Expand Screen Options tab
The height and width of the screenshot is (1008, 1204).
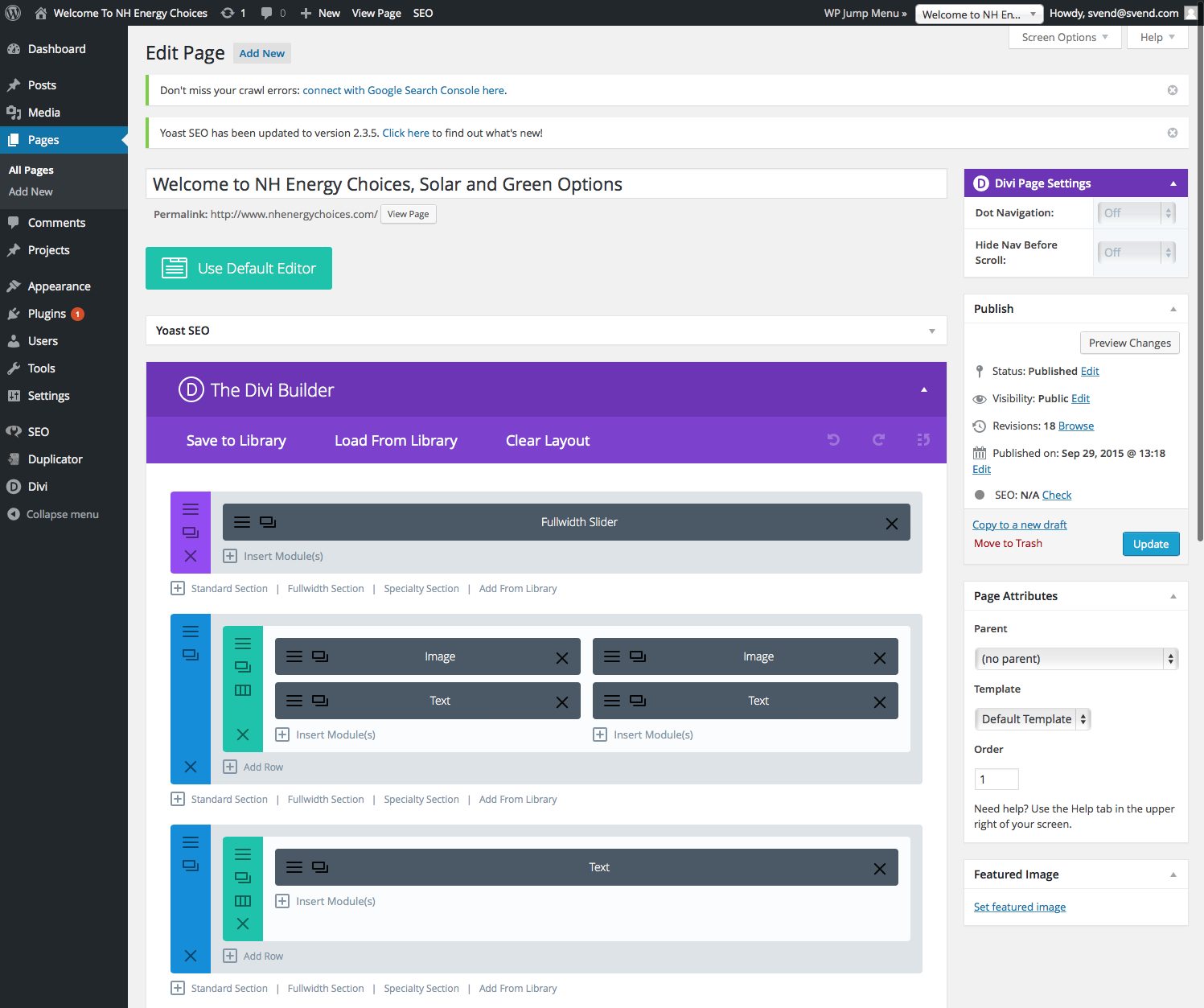click(1065, 37)
